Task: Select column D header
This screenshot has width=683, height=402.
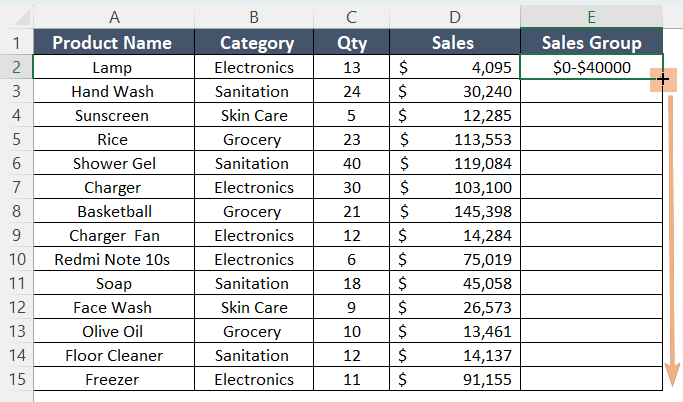Action: [455, 17]
